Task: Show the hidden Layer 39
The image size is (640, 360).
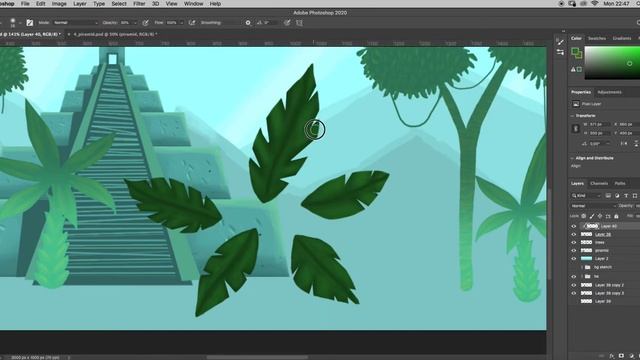Action: point(573,301)
